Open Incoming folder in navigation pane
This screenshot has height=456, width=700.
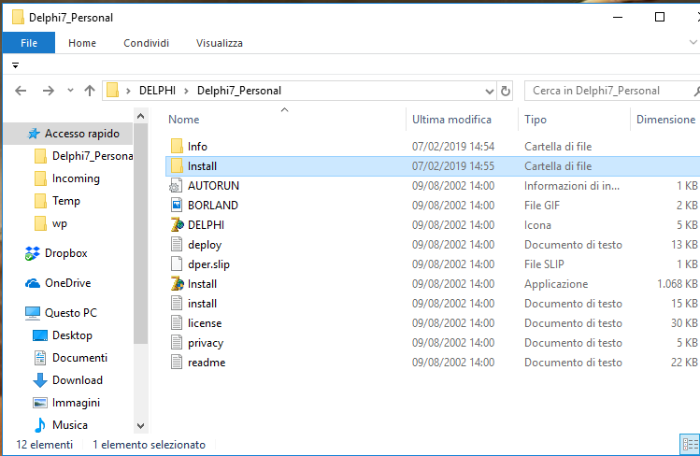coord(75,178)
